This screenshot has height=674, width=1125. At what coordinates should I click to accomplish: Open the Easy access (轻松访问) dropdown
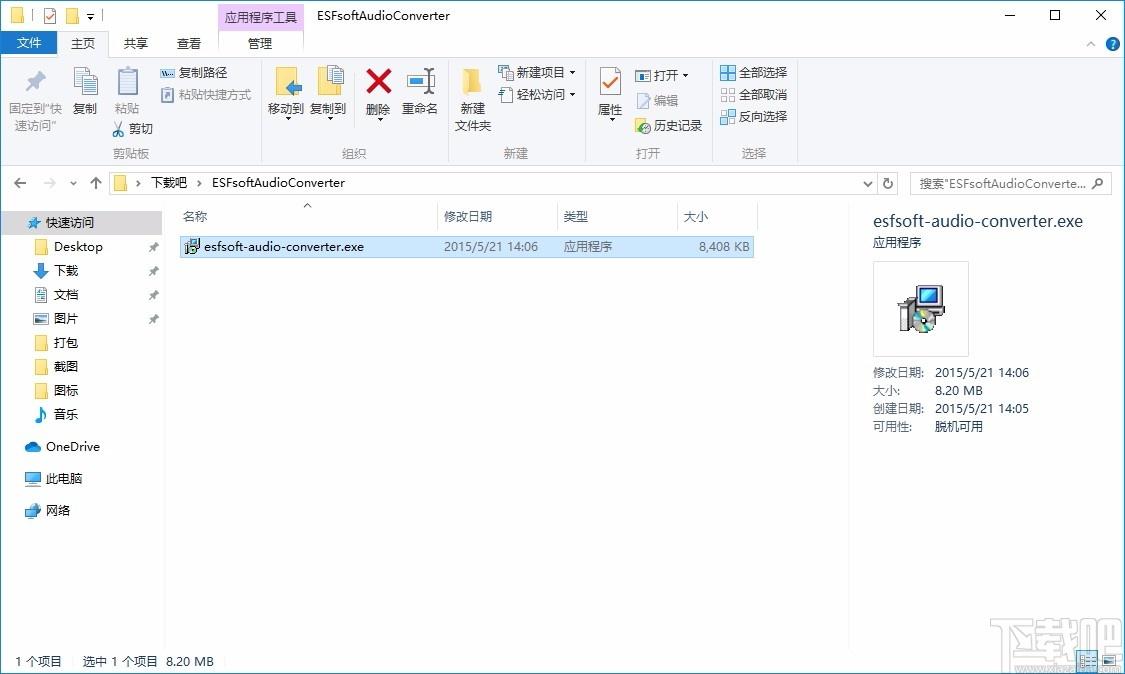pos(537,95)
